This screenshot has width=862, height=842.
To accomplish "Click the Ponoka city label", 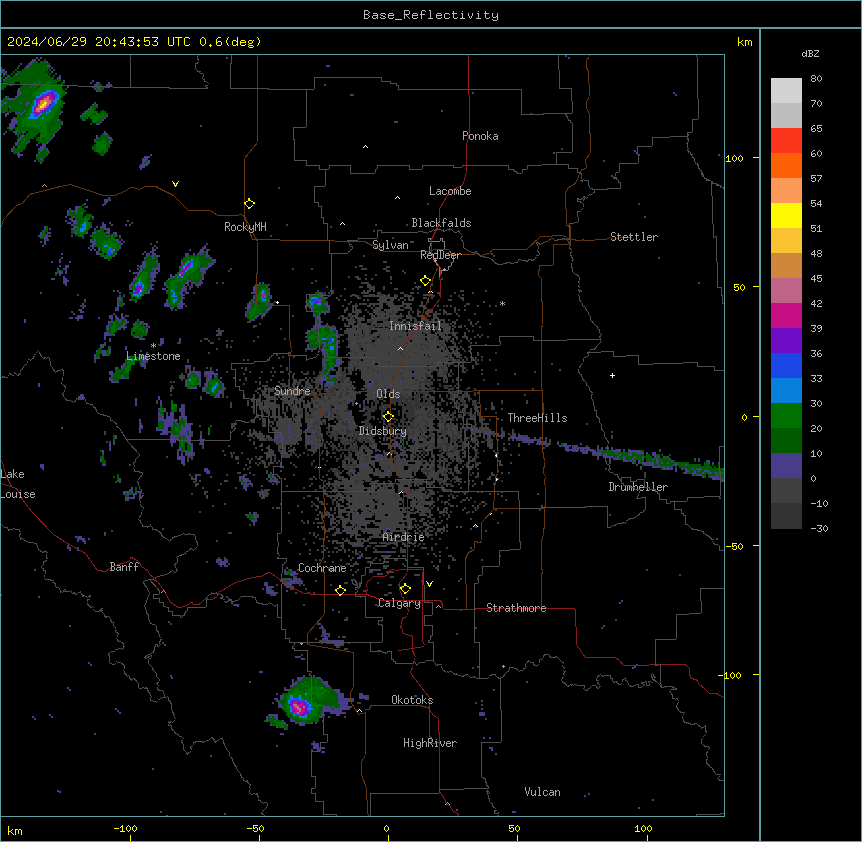I will [480, 136].
